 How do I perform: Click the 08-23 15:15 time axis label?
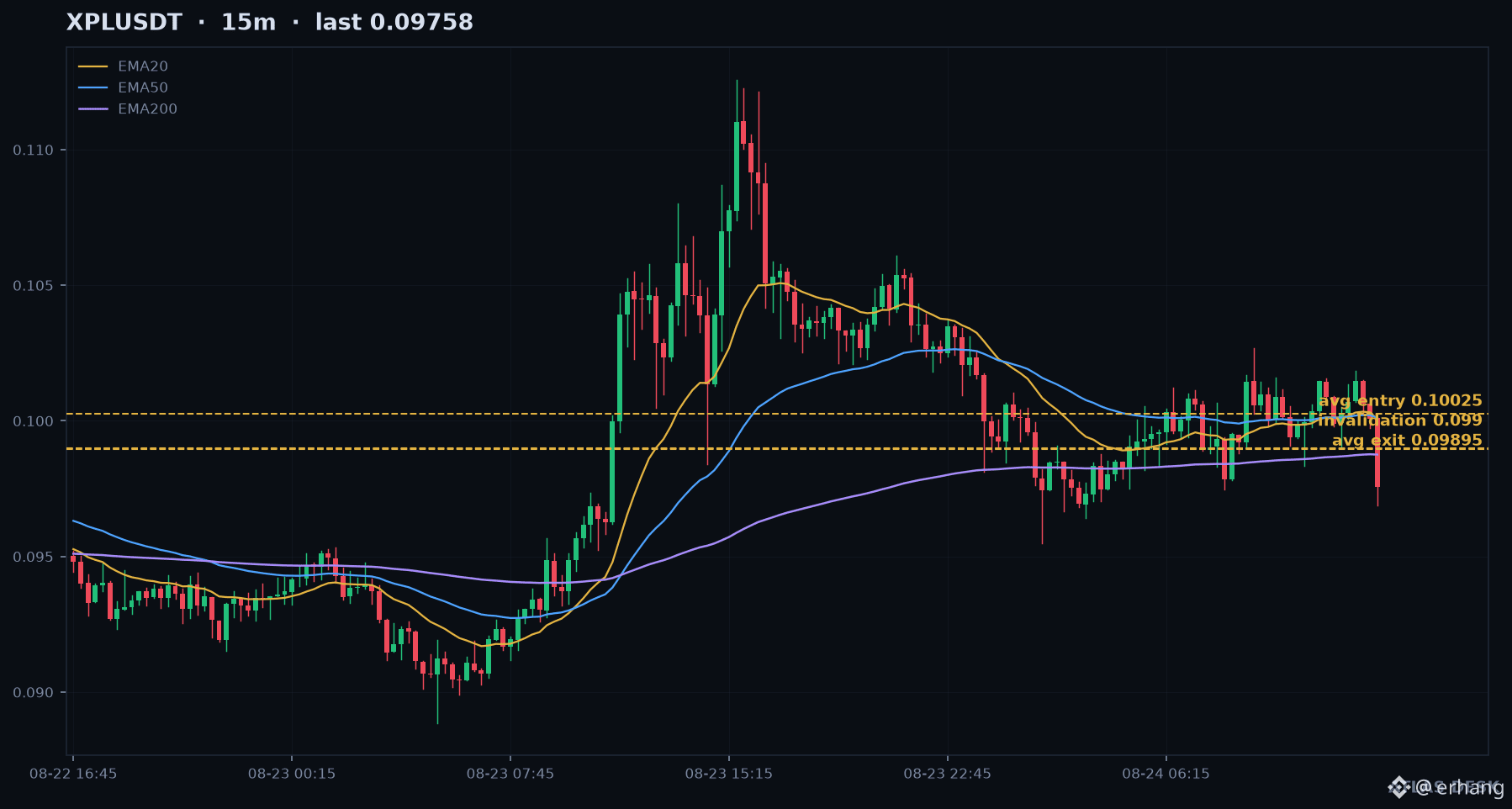tap(729, 774)
